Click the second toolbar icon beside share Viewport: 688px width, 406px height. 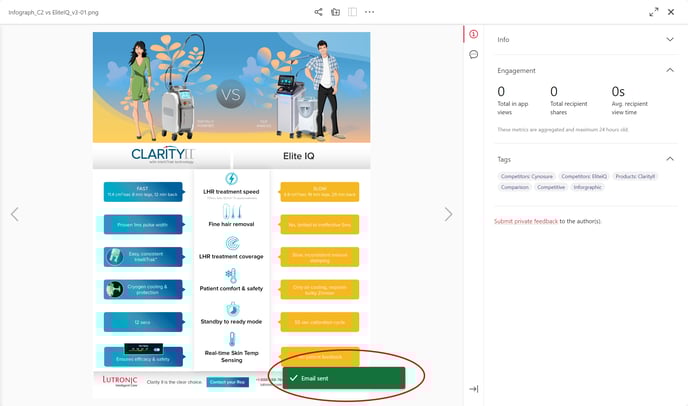(x=335, y=12)
